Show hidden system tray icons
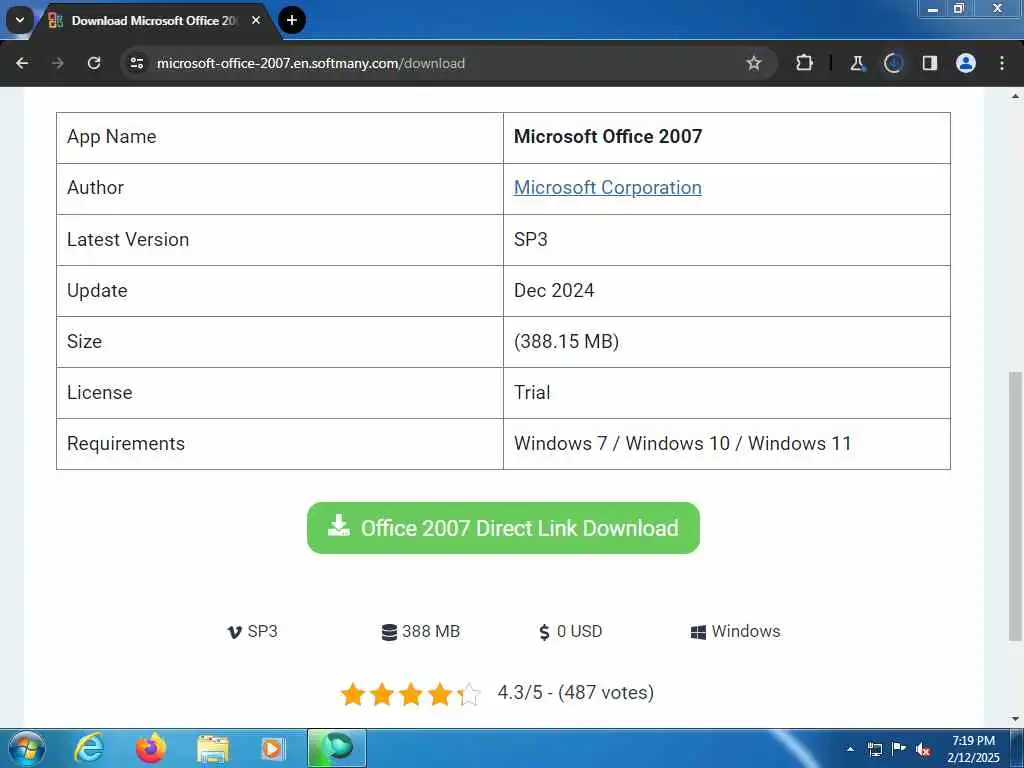This screenshot has width=1024, height=768. pos(850,749)
